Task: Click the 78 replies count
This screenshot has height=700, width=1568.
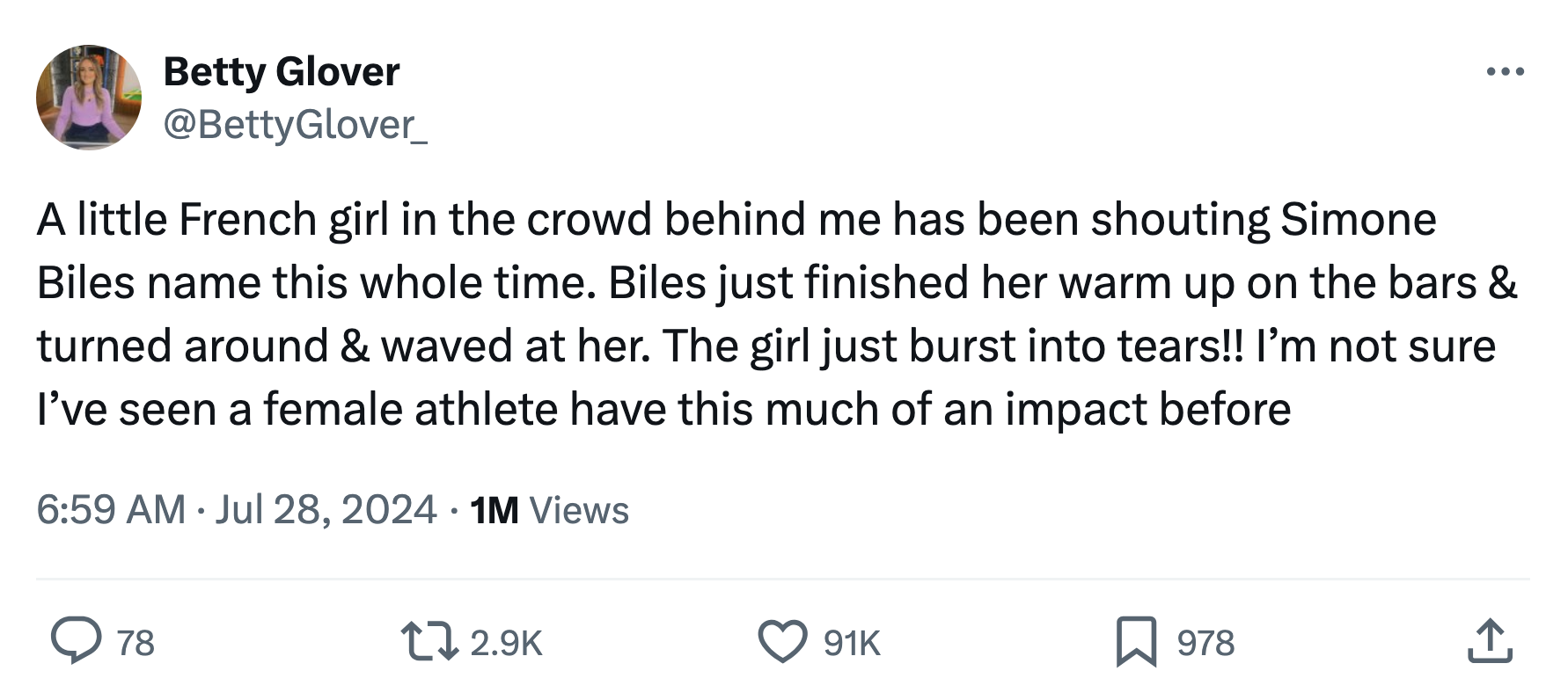Action: (136, 643)
